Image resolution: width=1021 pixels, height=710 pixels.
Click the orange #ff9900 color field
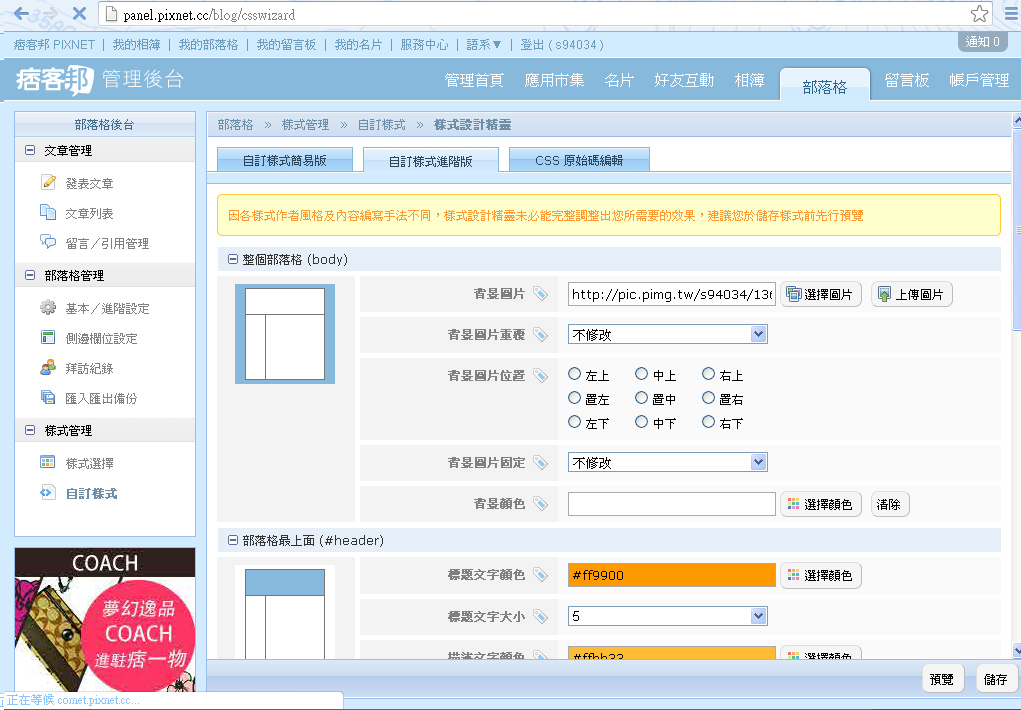click(x=671, y=575)
